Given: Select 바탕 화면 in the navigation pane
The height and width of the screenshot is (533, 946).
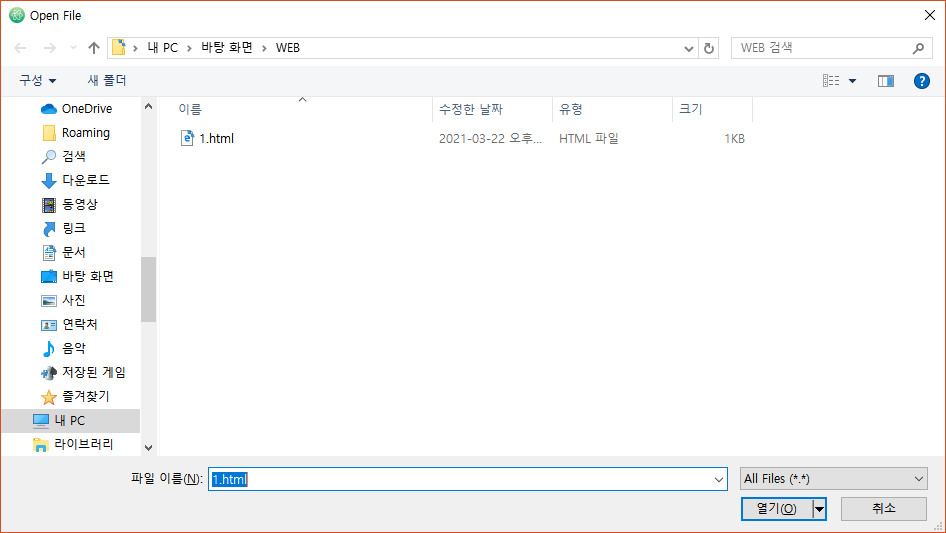Looking at the screenshot, I should point(77,276).
